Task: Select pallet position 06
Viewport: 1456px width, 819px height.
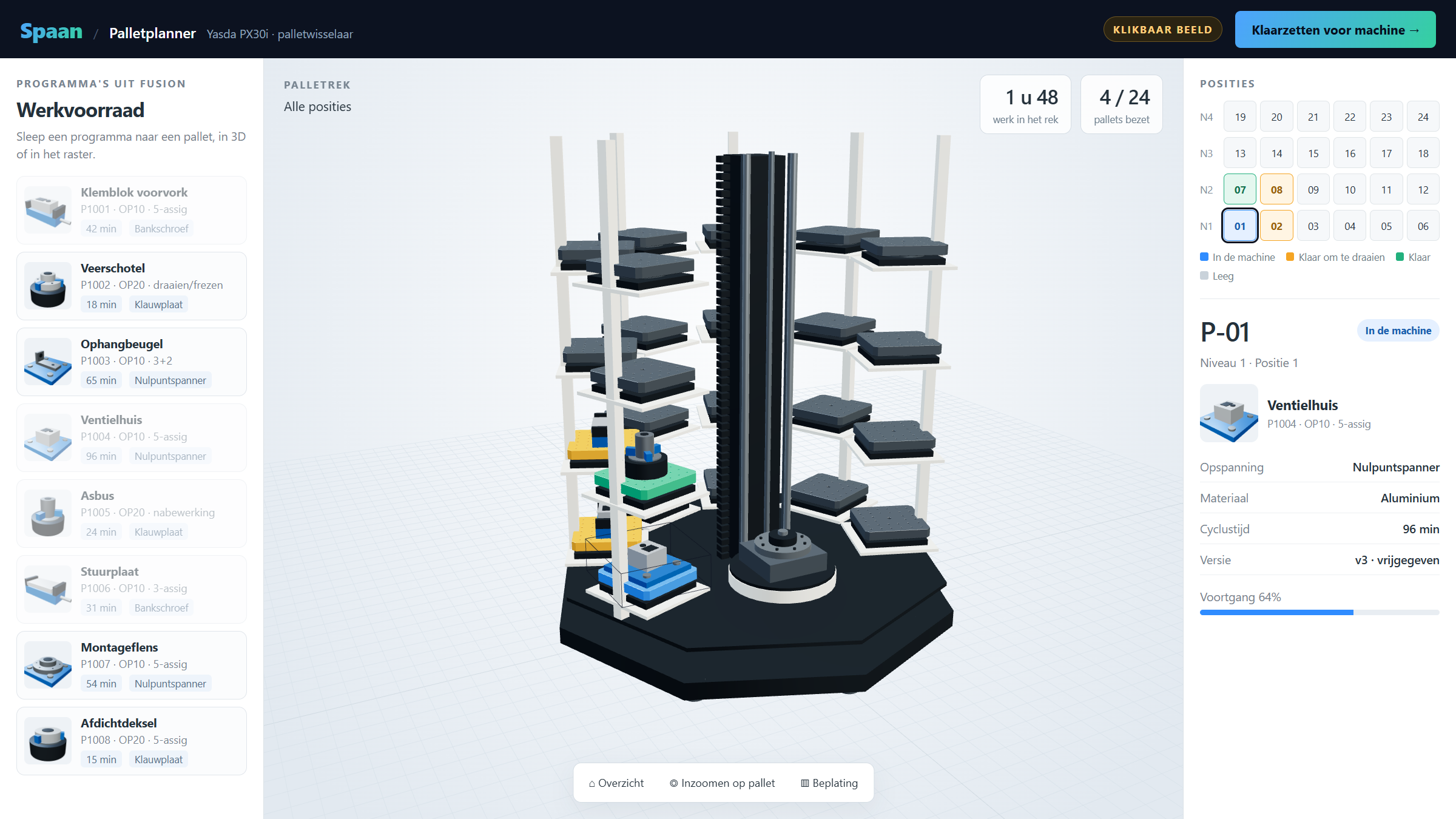Action: click(x=1423, y=226)
